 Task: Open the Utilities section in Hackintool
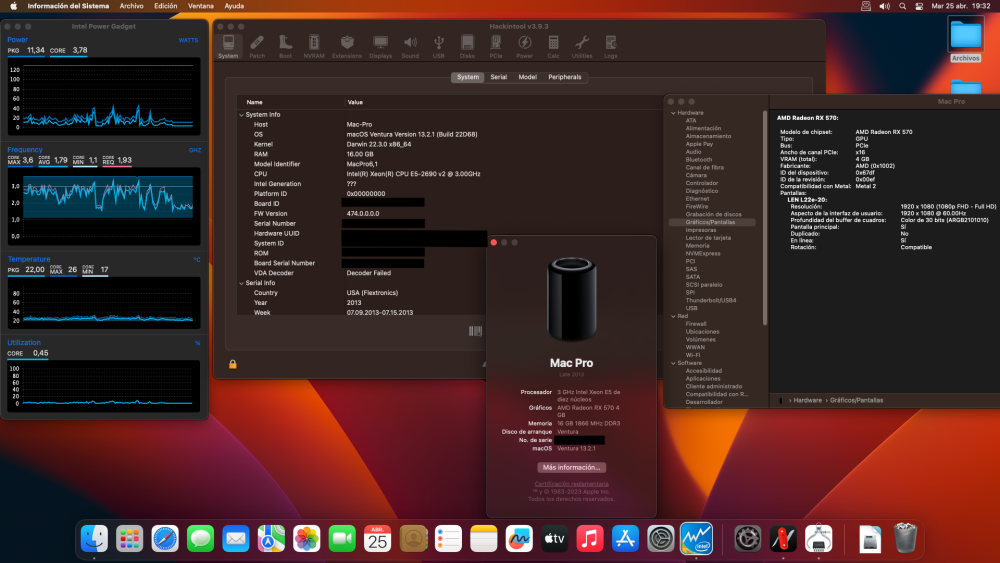point(582,47)
